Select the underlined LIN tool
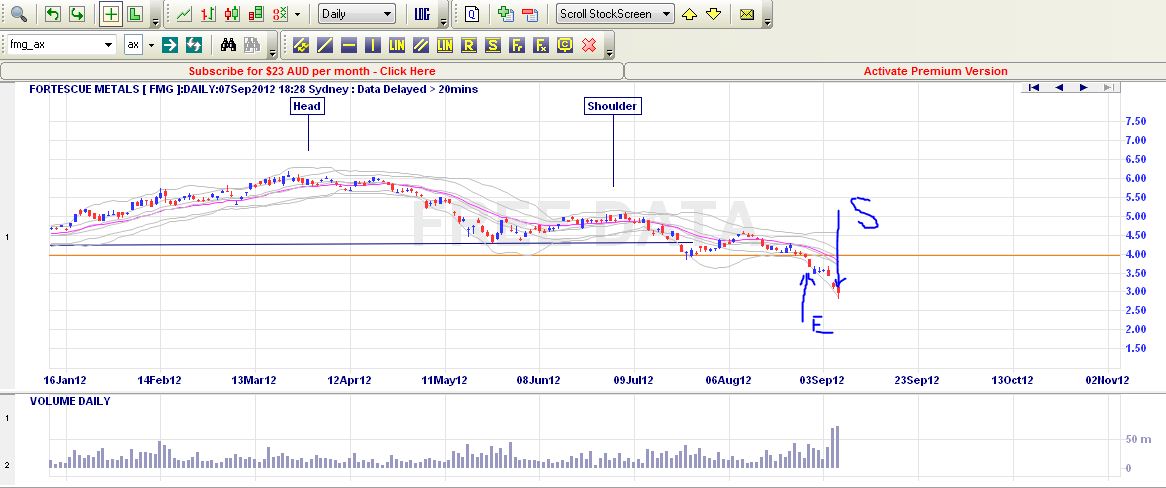Screen dimensions: 1166x488 click(445, 45)
